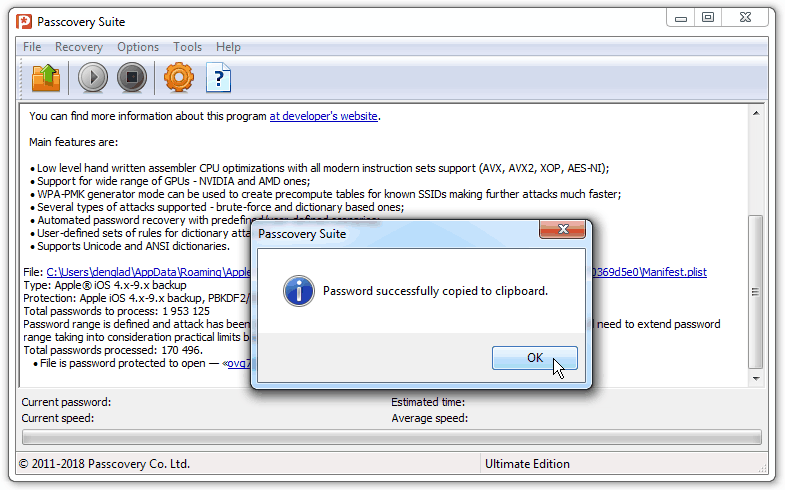Close the clipboard message dialog
Screen dimensions: 785x490
coord(563,229)
